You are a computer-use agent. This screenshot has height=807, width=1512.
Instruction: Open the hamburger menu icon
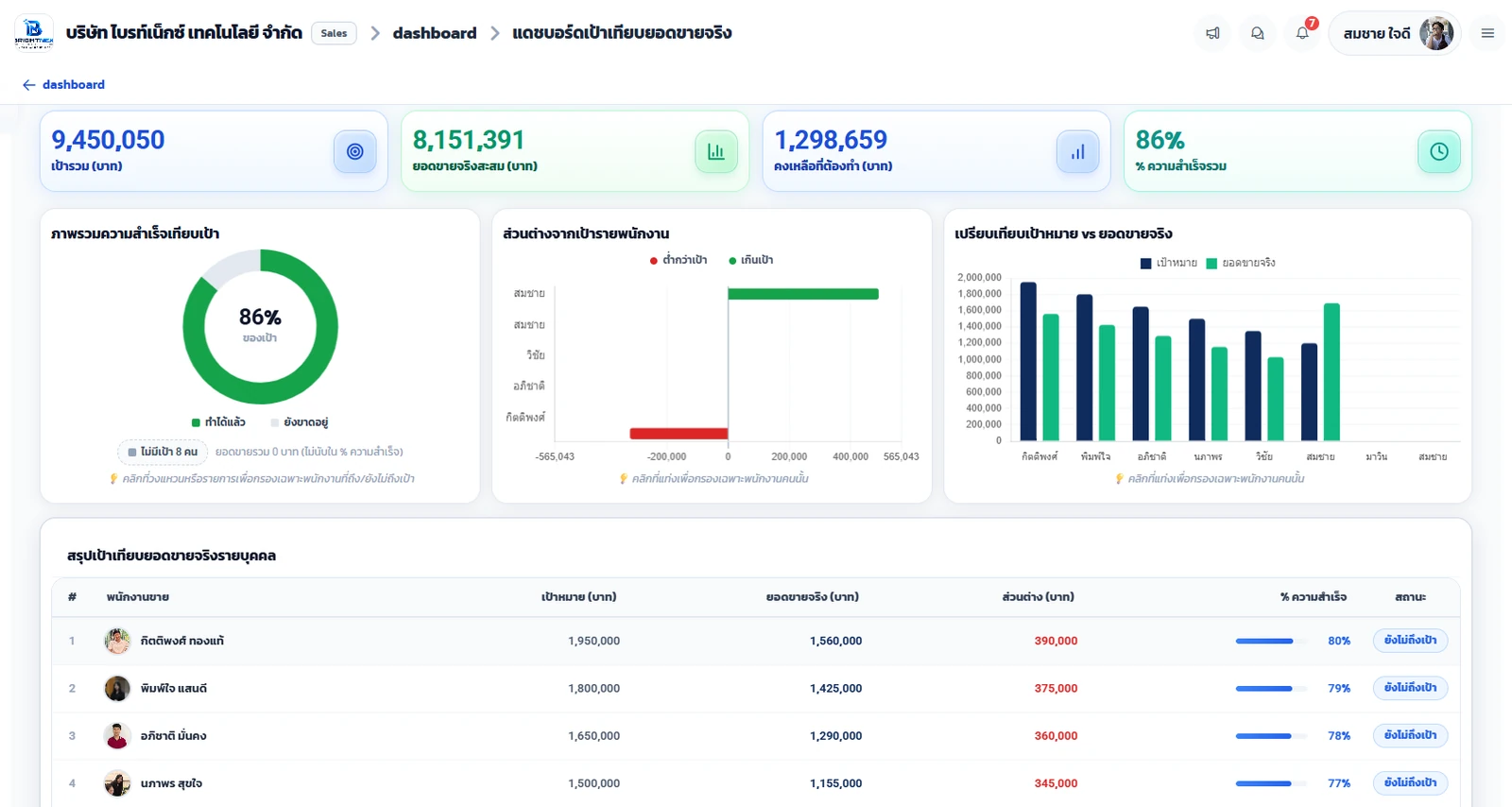pyautogui.click(x=1487, y=33)
